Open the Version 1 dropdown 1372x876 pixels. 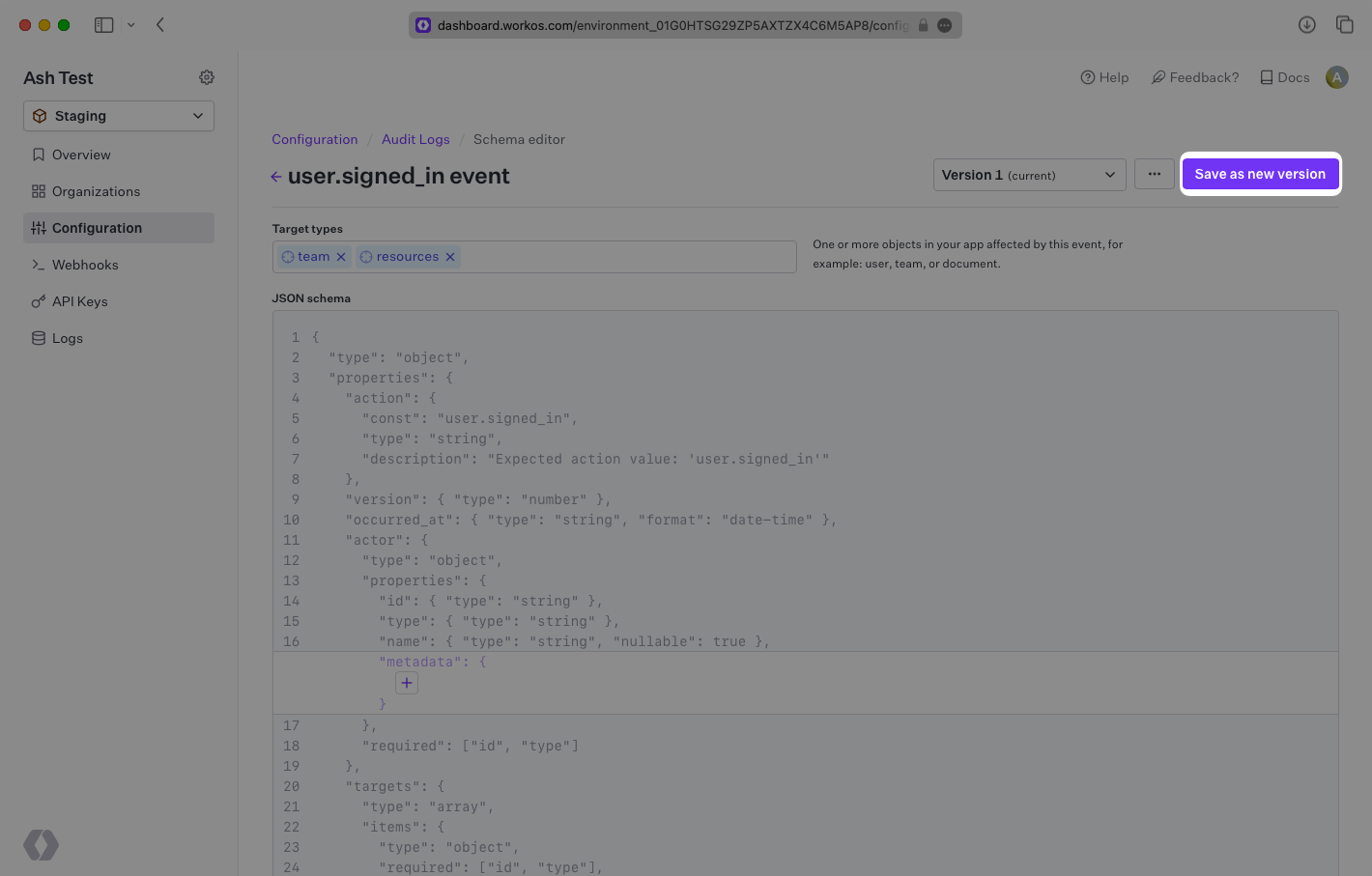click(1029, 175)
